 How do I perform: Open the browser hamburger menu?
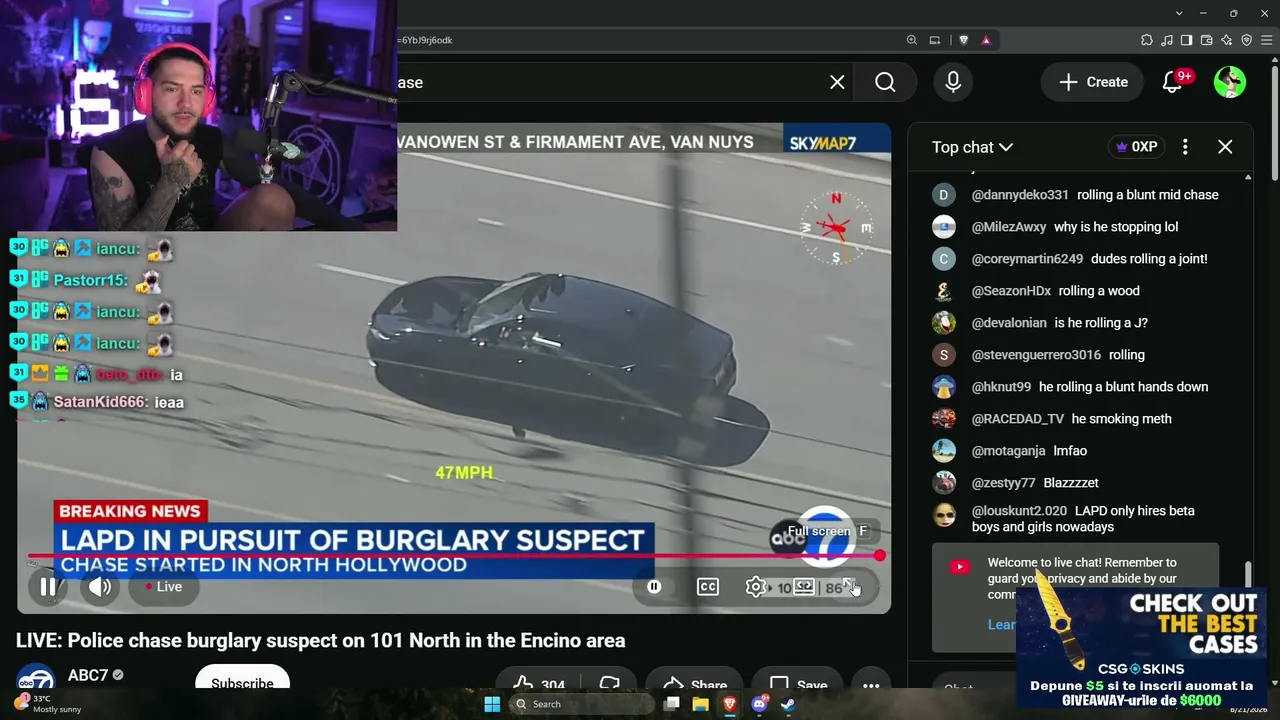[1266, 40]
